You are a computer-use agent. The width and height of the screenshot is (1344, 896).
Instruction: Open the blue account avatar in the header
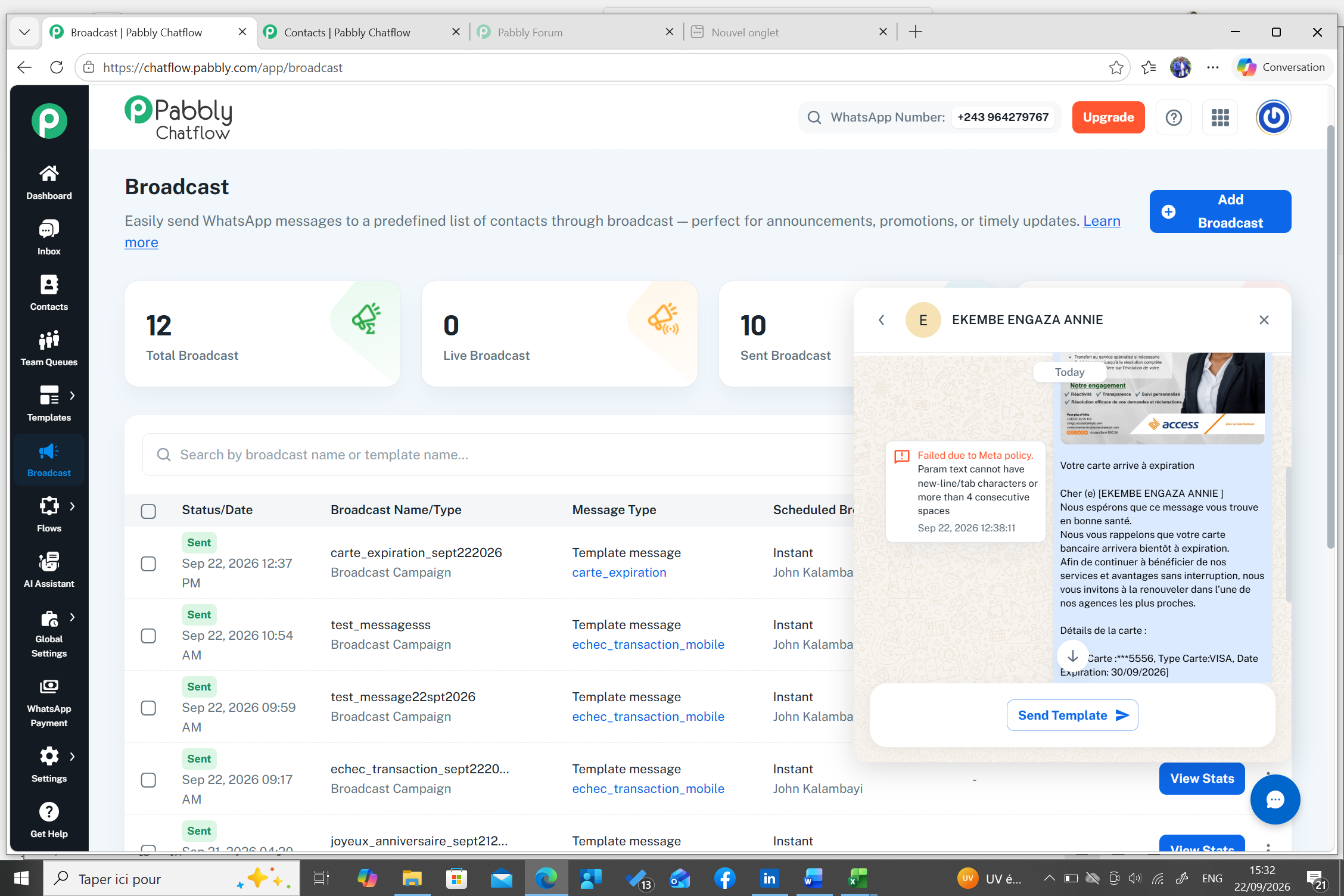pyautogui.click(x=1274, y=117)
